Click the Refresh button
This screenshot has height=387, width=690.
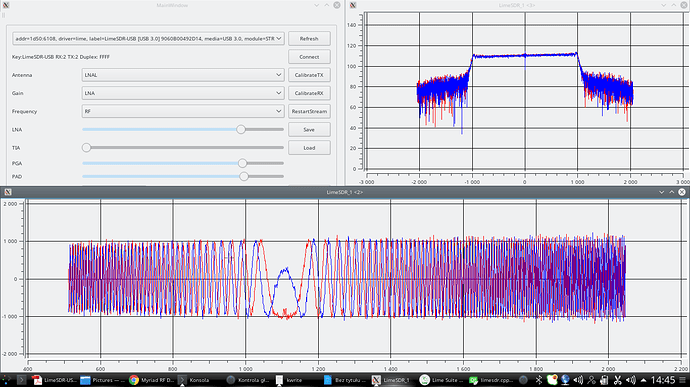[x=309, y=39]
